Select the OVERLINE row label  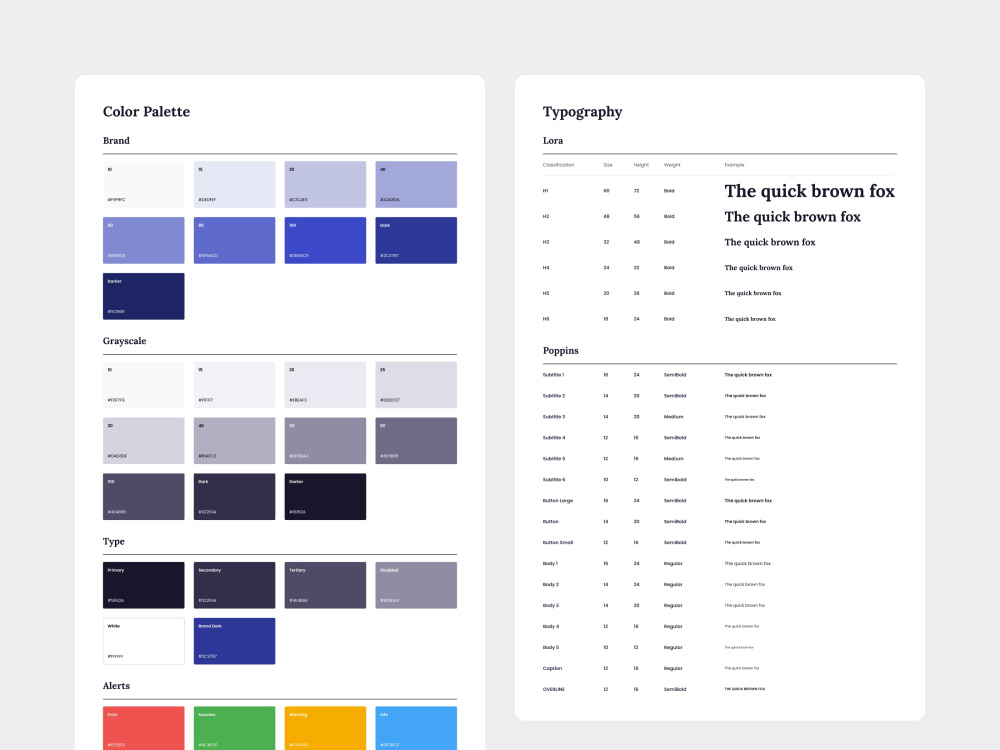pos(554,689)
